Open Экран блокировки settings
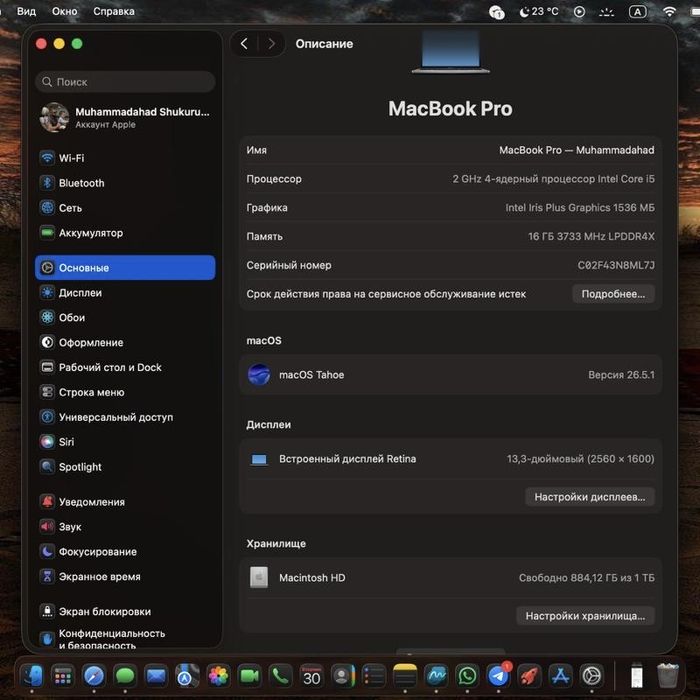700x700 pixels. [x=125, y=612]
